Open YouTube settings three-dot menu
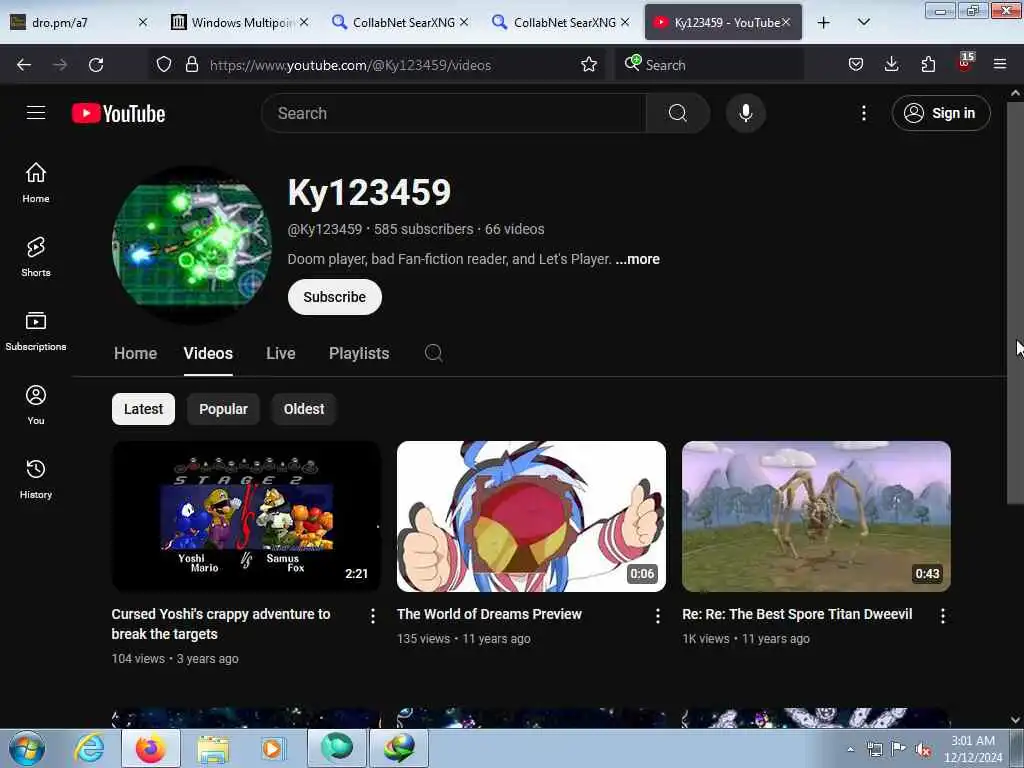 pos(863,113)
